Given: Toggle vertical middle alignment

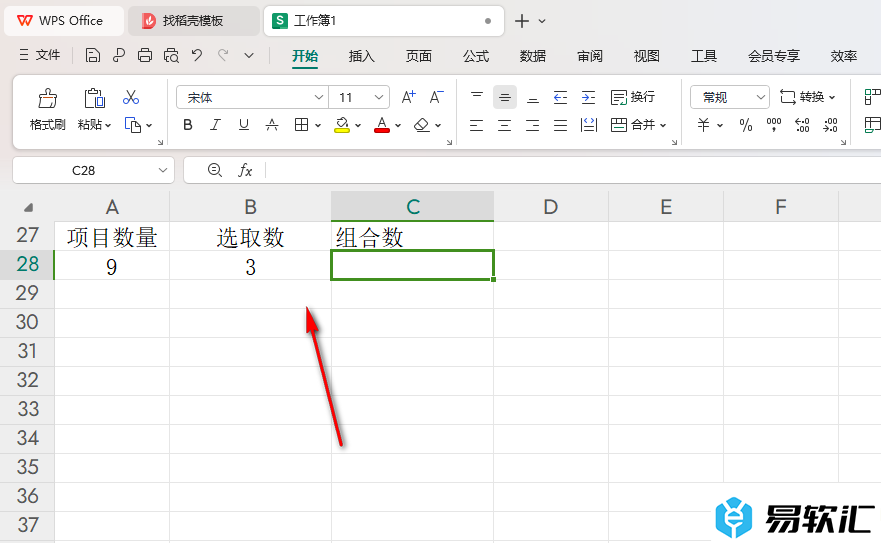Looking at the screenshot, I should coord(505,97).
